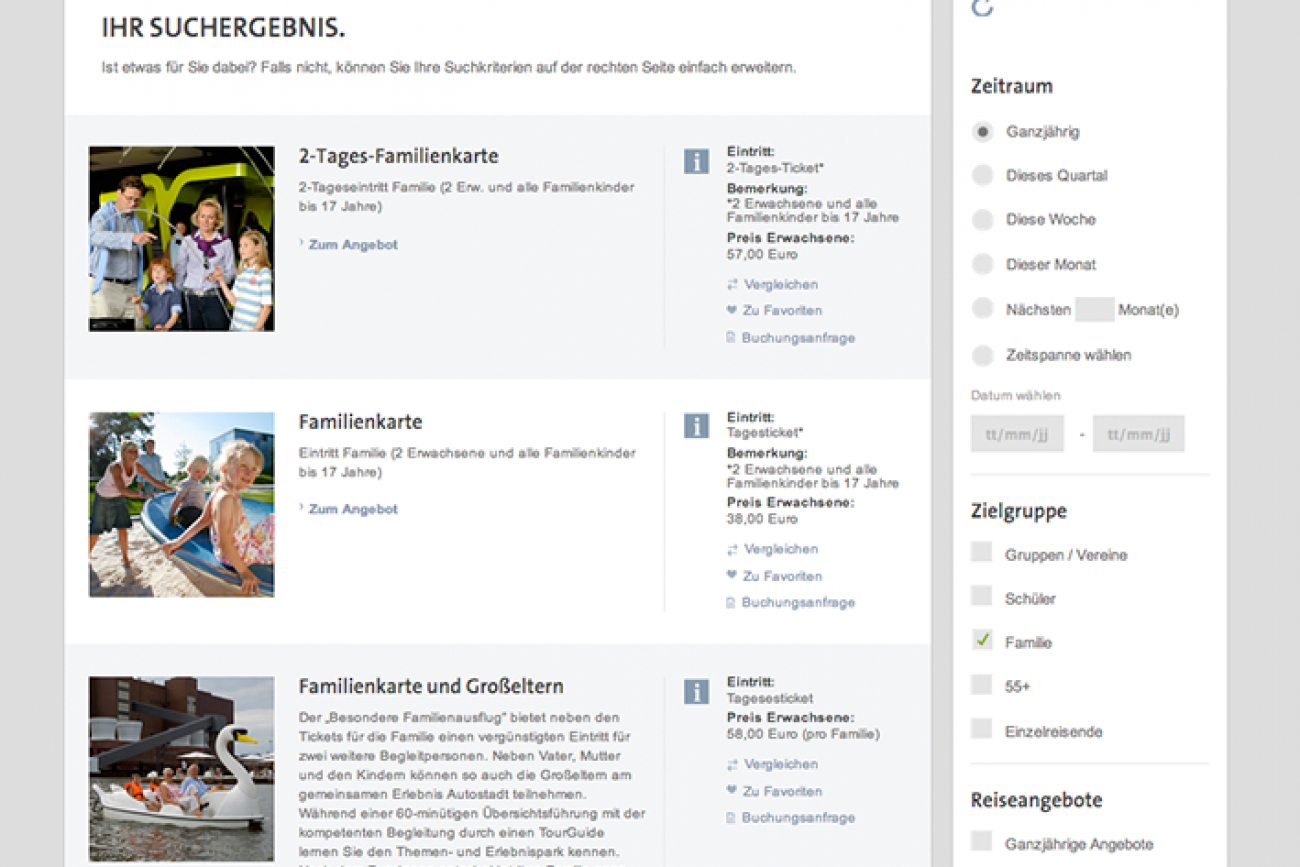Open Zum Angebot link for 2-Tages-Familienkarte
This screenshot has height=867, width=1300.
352,245
